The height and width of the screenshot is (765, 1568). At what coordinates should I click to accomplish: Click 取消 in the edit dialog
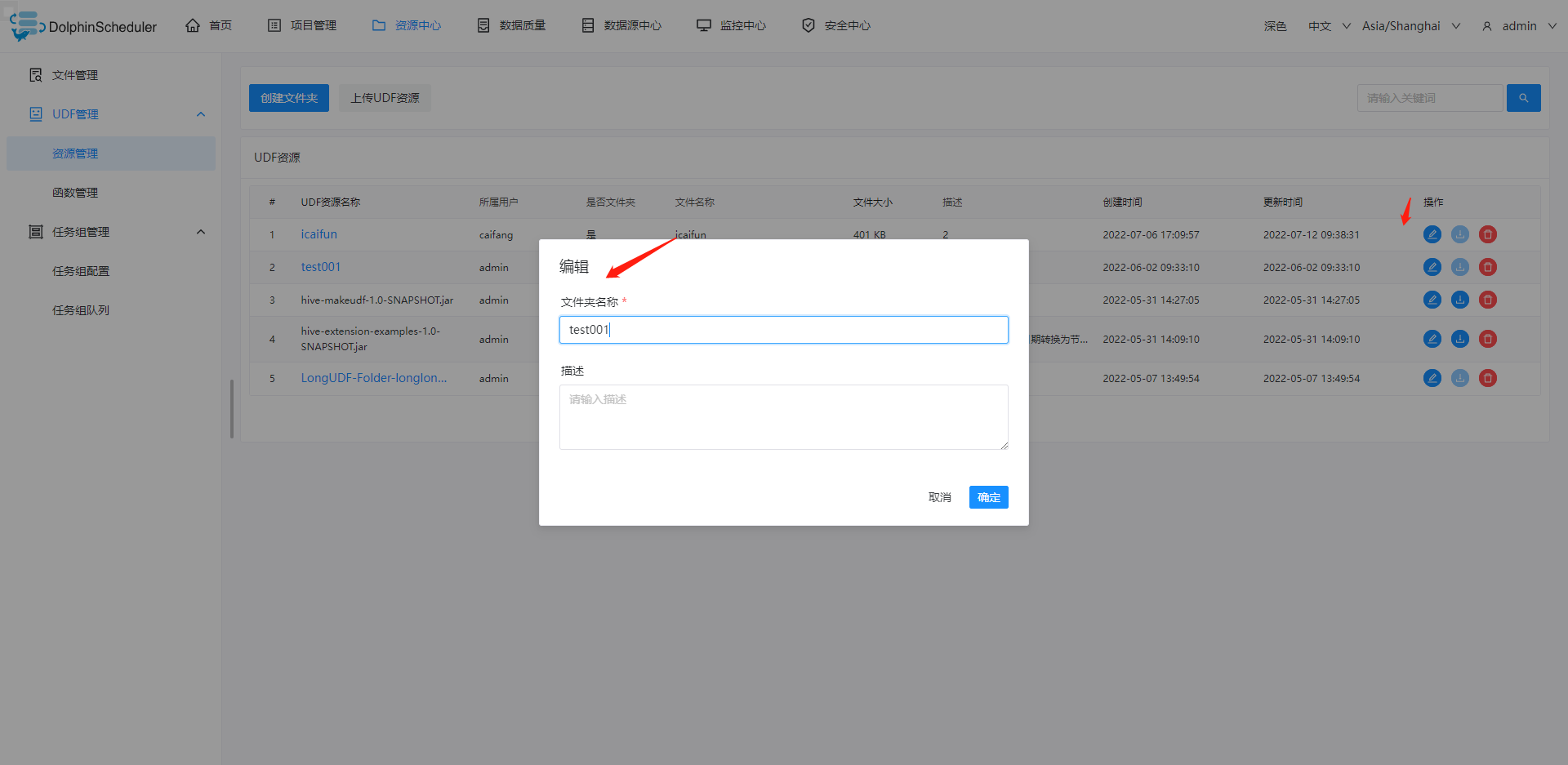[x=940, y=497]
